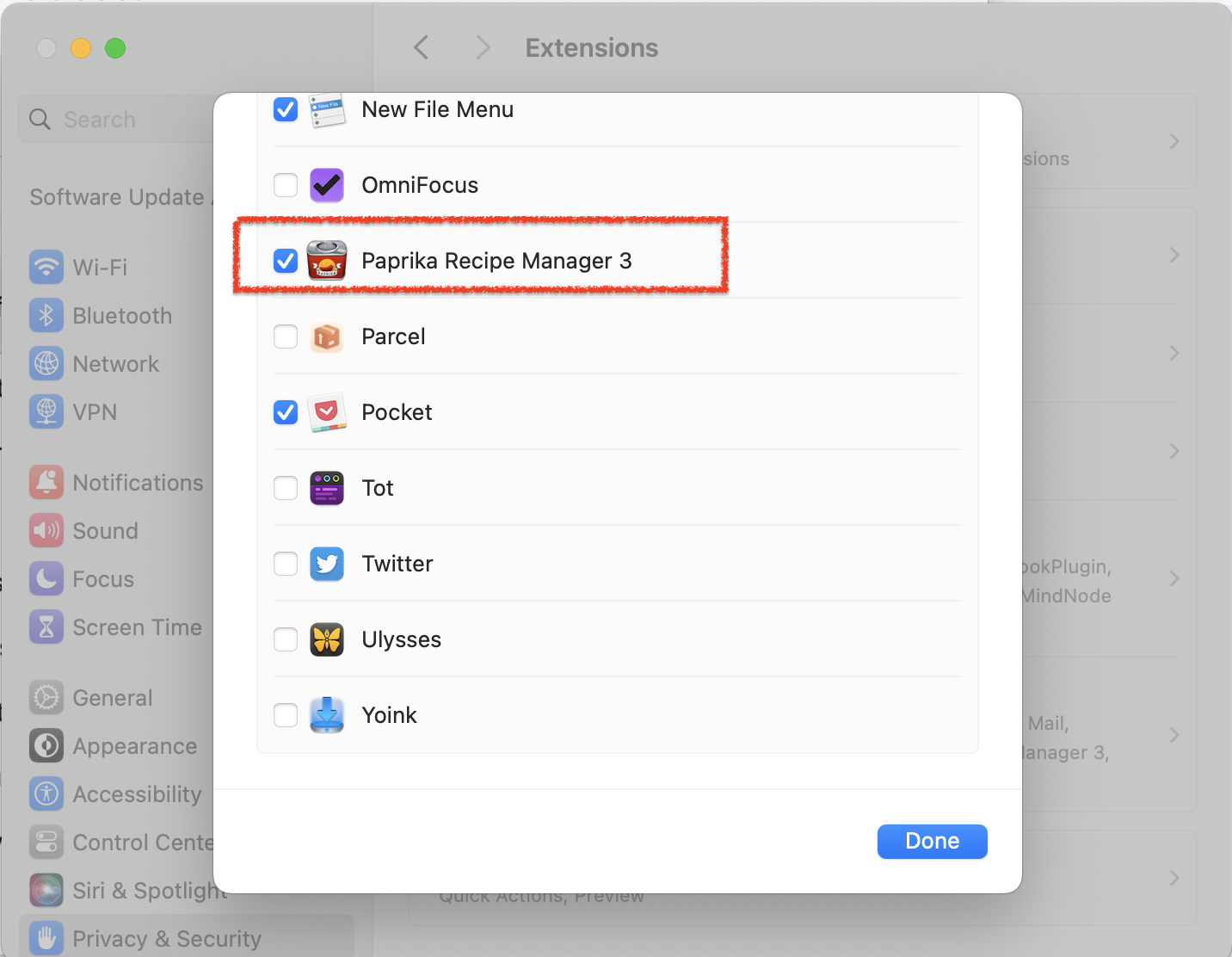Click the Parcel name text
This screenshot has height=957, width=1232.
(x=393, y=336)
